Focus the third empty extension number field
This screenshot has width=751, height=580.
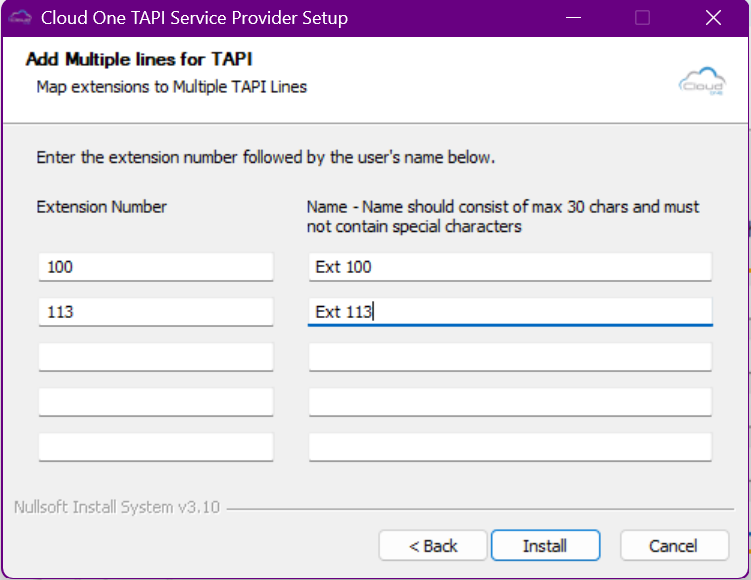155,357
